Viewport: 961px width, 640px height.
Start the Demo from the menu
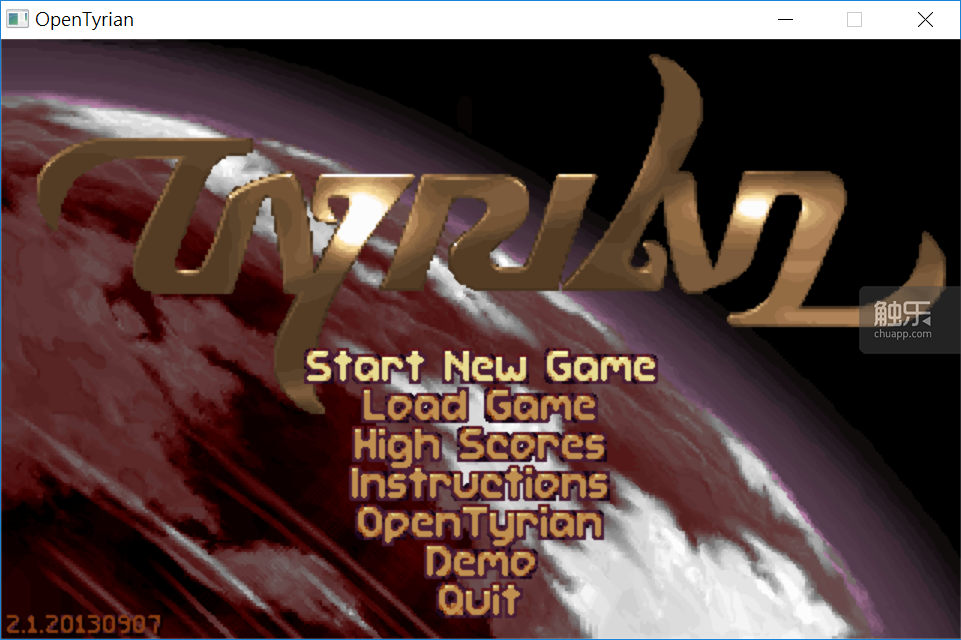point(481,562)
